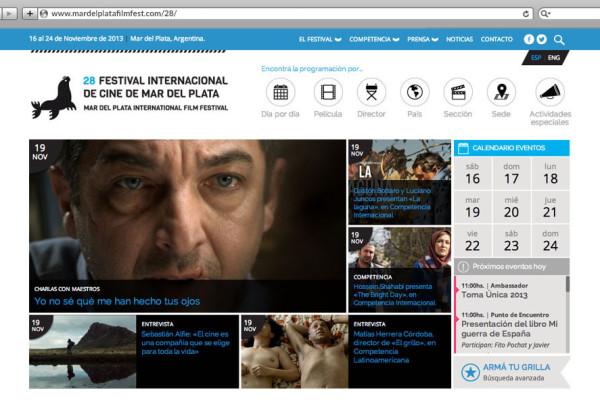Click the Calendario Eventos header bar
The image size is (600, 400).
pos(512,148)
